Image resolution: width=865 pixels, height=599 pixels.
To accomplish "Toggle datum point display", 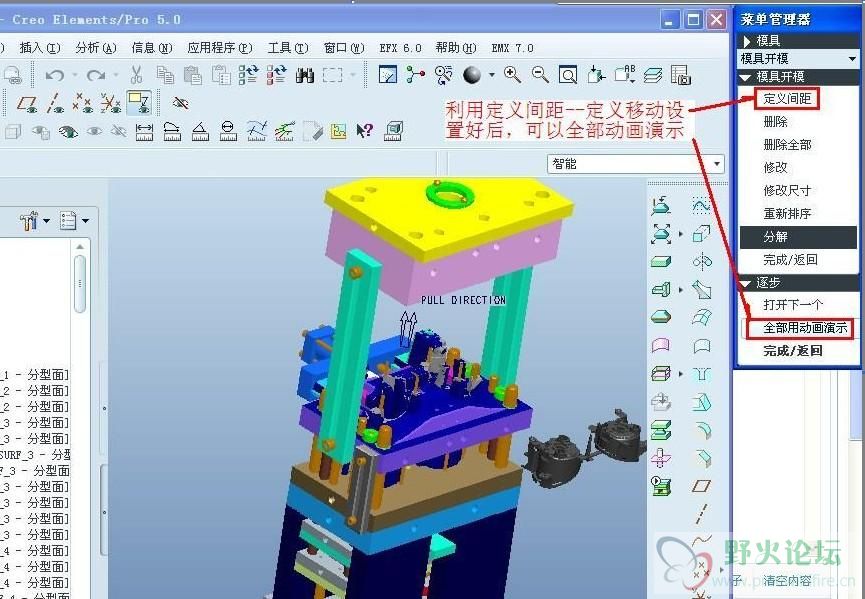I will pos(82,103).
